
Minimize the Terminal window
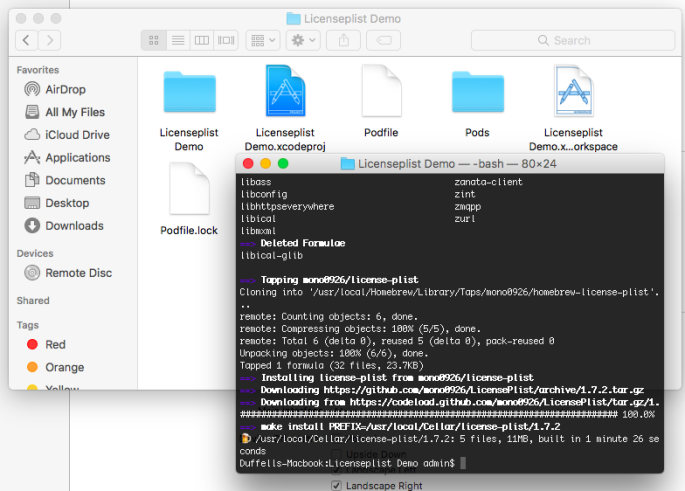tap(266, 164)
